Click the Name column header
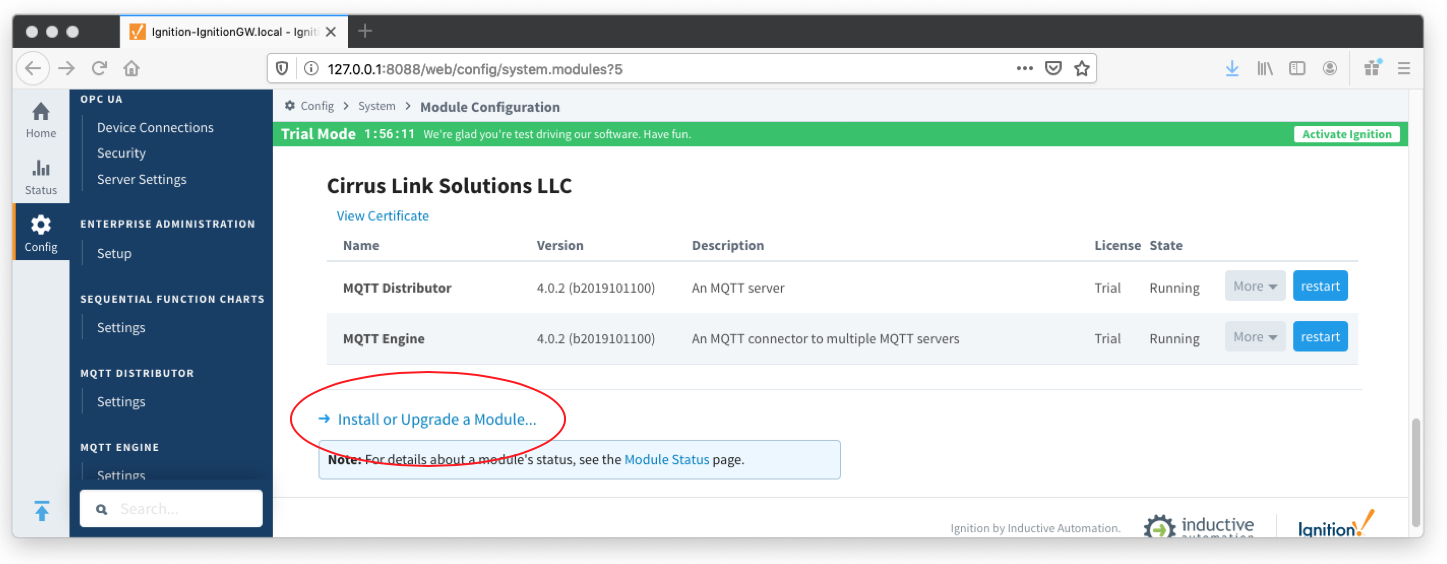The width and height of the screenshot is (1447, 564). click(x=361, y=245)
